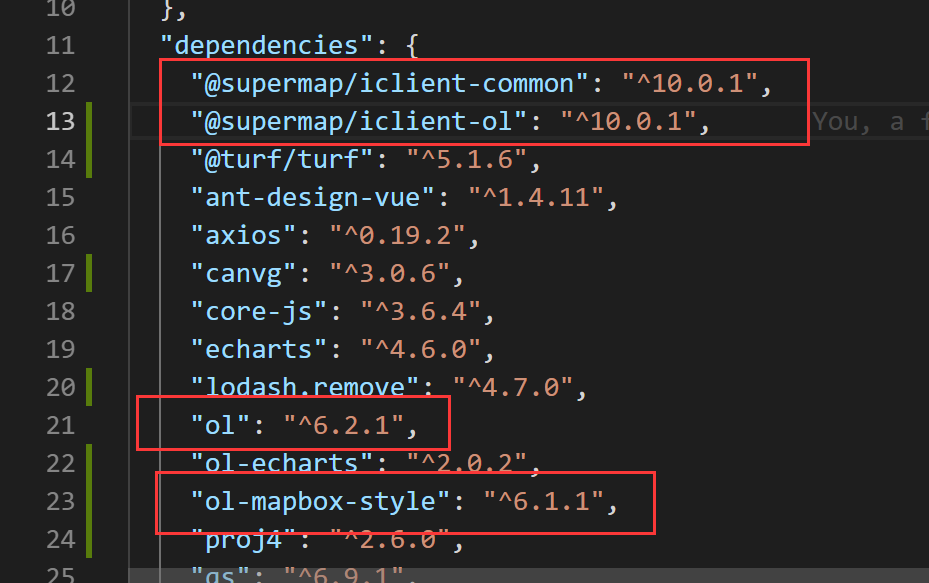This screenshot has height=583, width=929.
Task: Click the "ol-echarts" package name
Action: click(282, 463)
